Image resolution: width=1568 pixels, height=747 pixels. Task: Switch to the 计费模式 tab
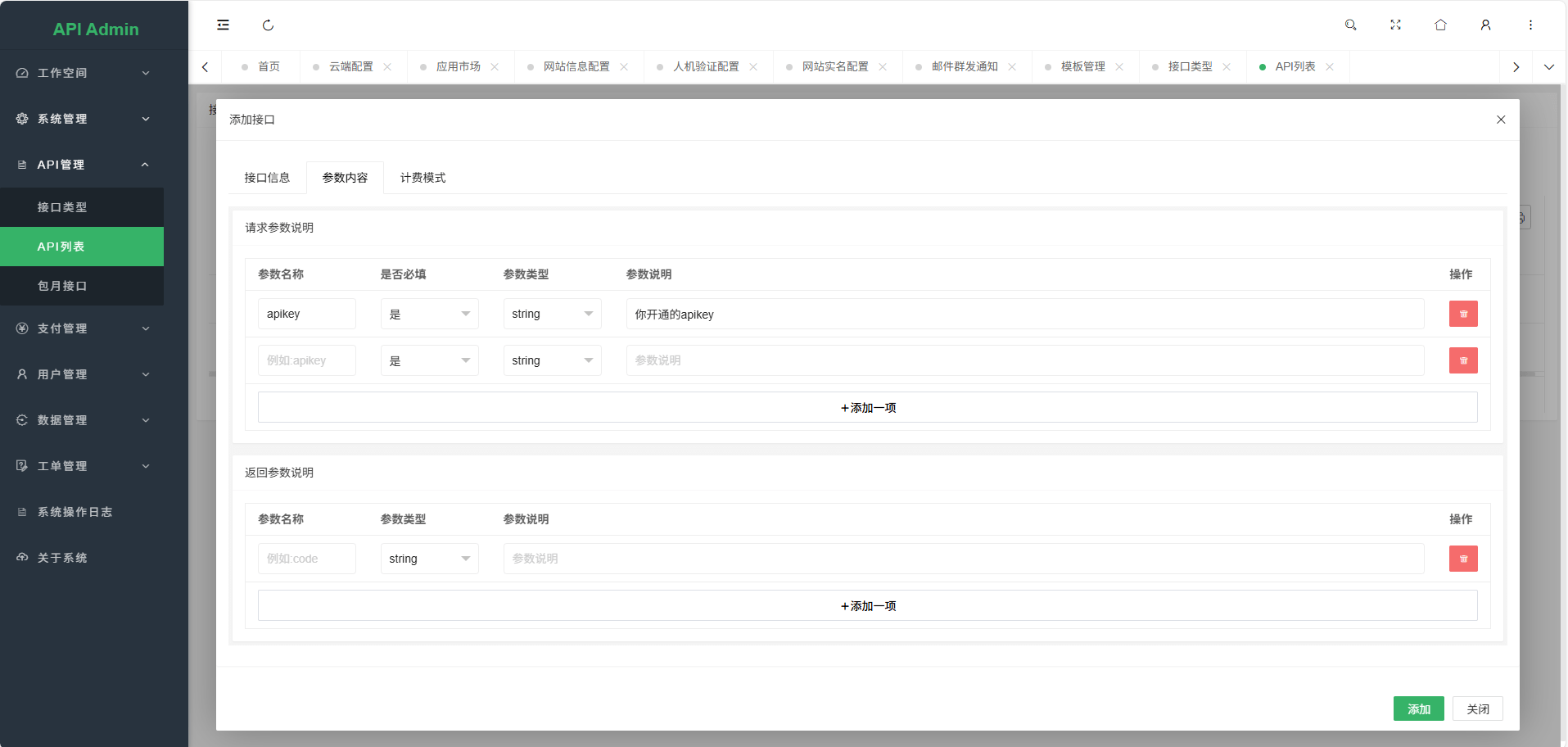click(423, 177)
